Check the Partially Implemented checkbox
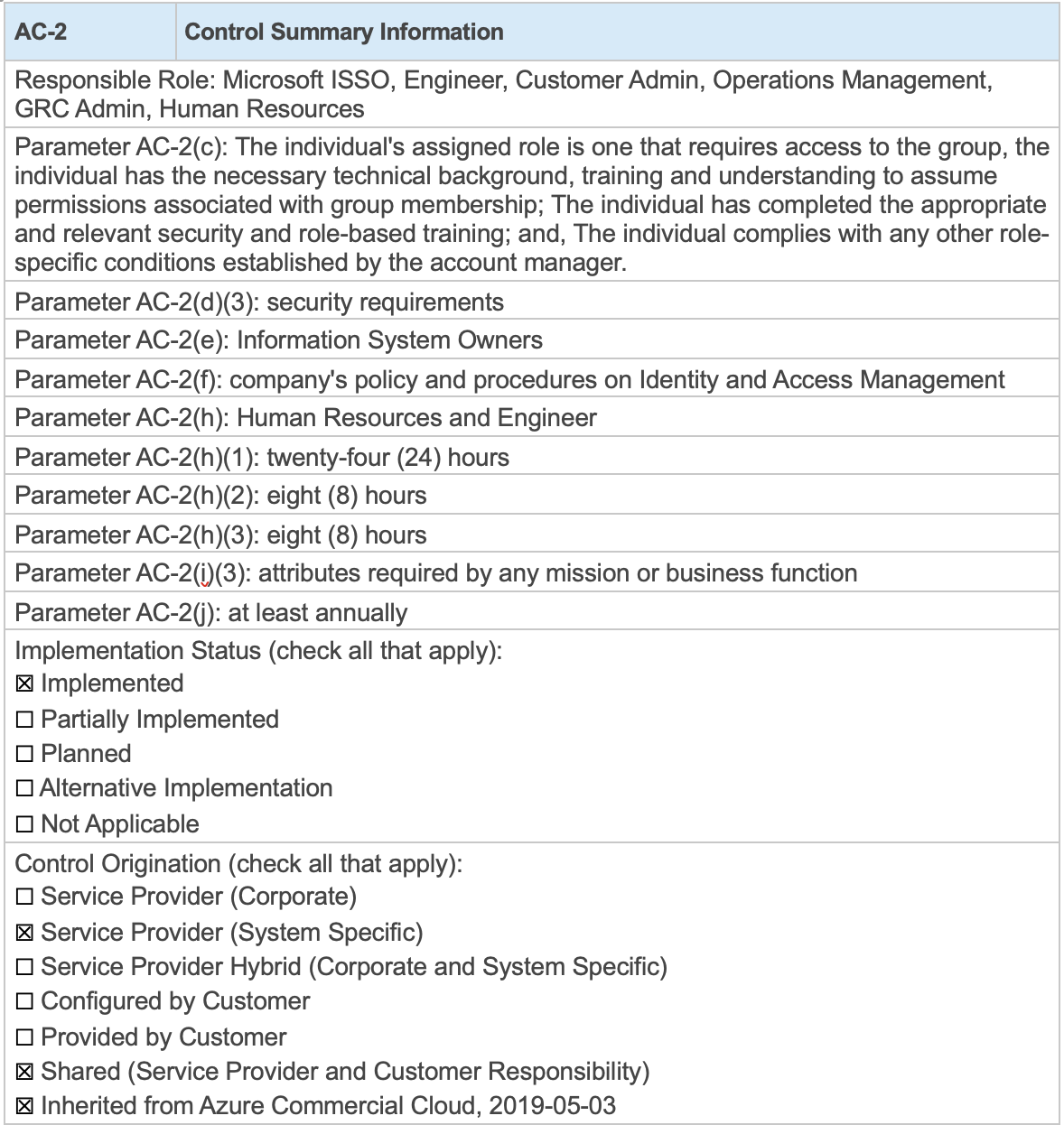The height and width of the screenshot is (1125, 1064). click(25, 720)
